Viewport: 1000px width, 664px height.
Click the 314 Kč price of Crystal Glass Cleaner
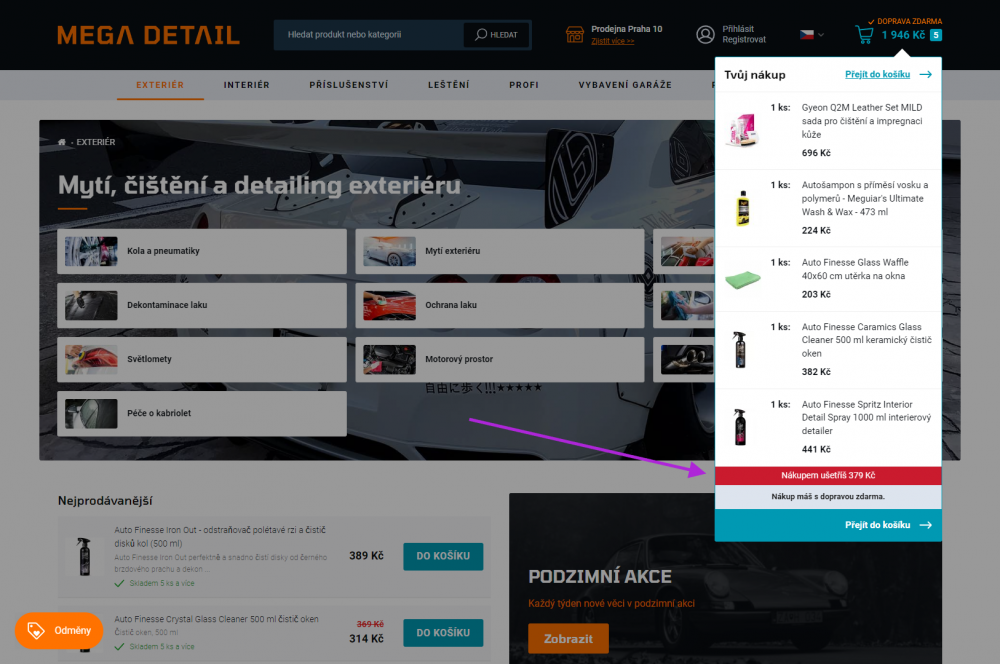click(x=367, y=638)
